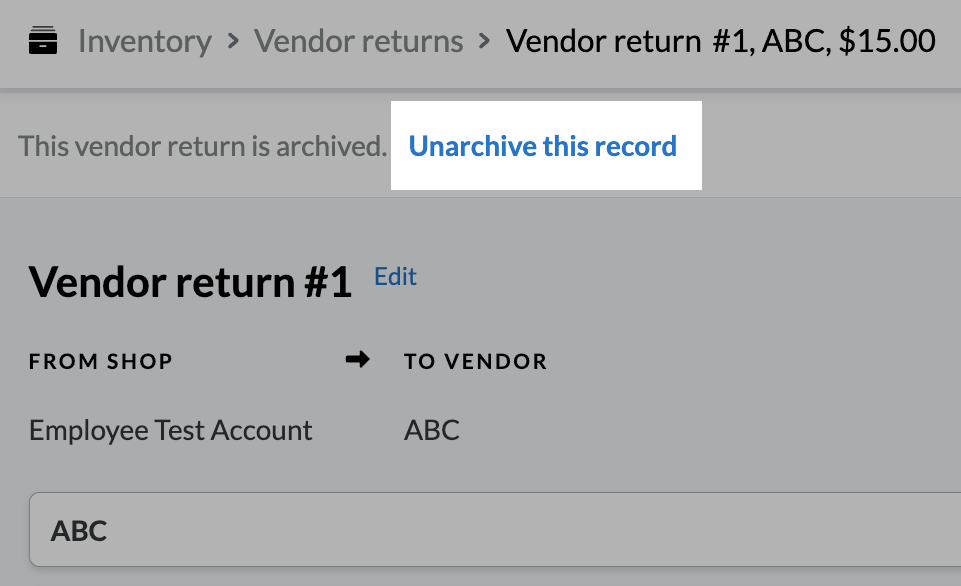Click the Inventory archive box icon

click(x=43, y=42)
